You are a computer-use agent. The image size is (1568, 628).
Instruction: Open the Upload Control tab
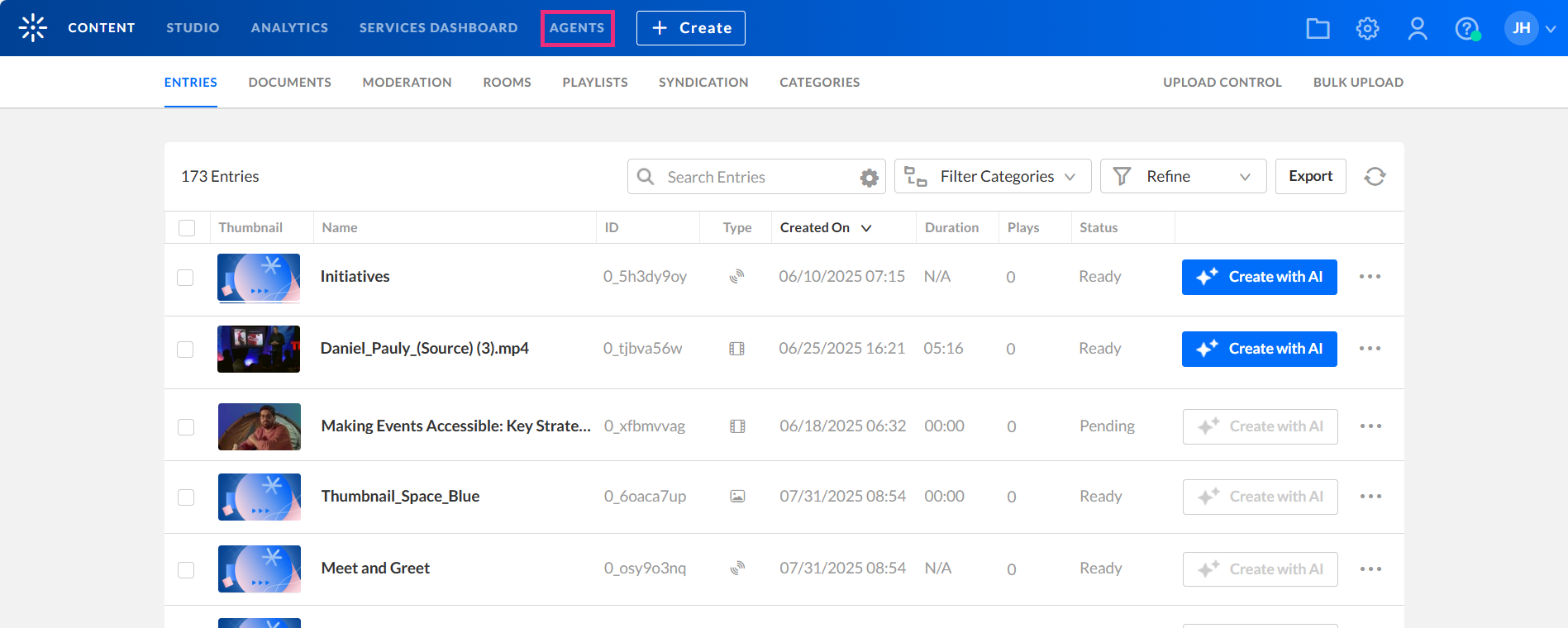click(x=1222, y=83)
